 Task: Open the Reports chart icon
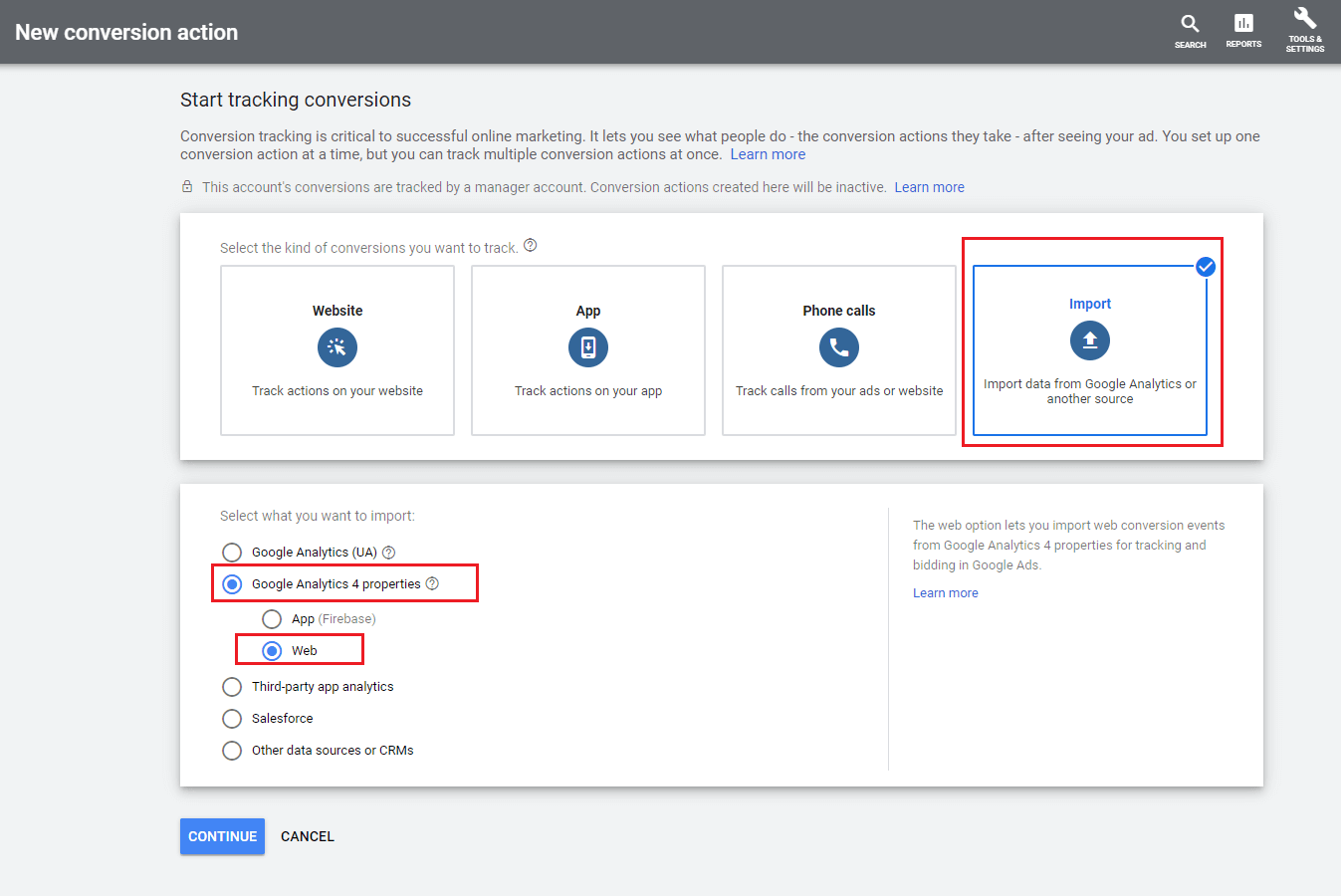point(1243,23)
